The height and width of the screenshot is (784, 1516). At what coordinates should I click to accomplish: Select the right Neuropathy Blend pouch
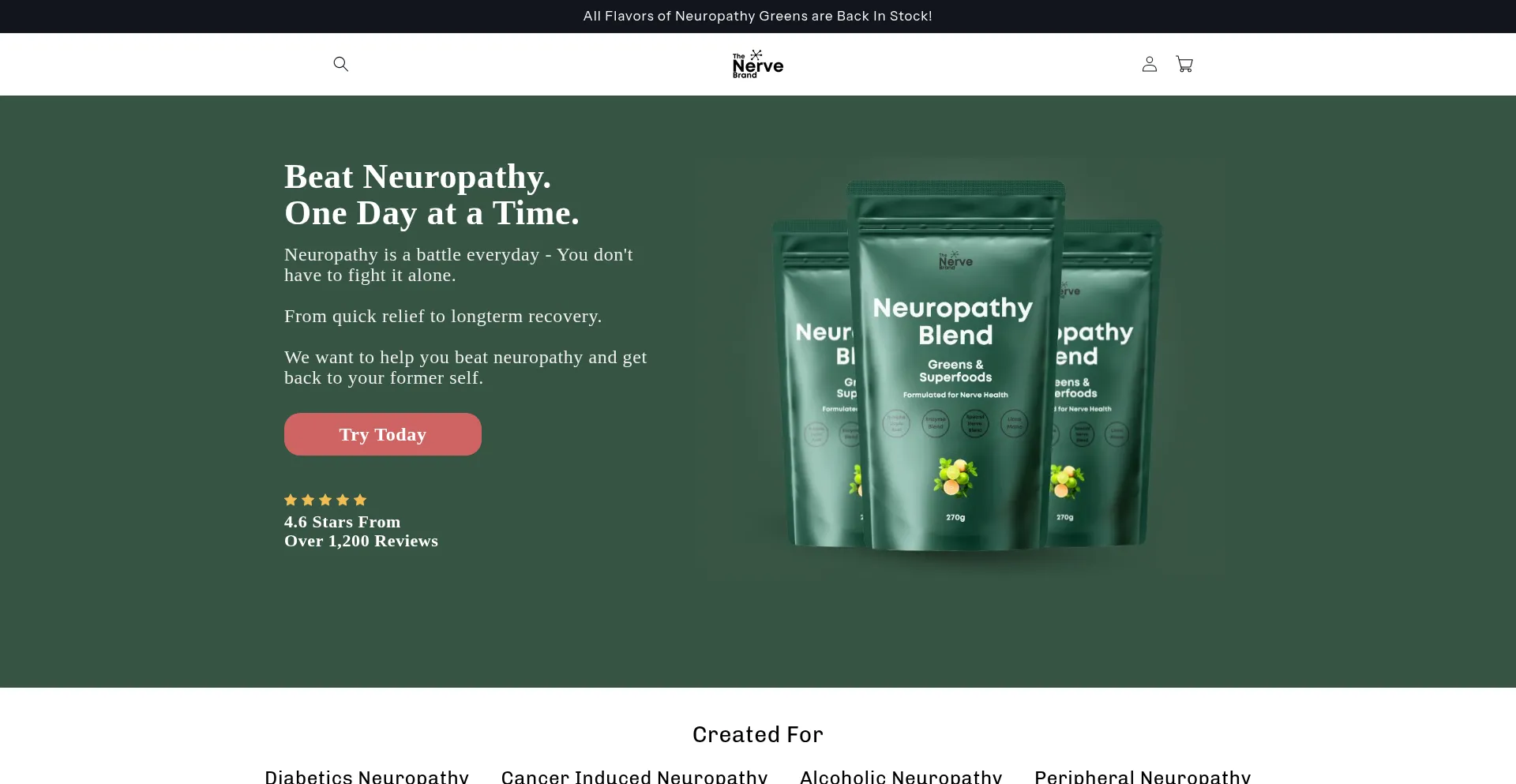pyautogui.click(x=1105, y=384)
